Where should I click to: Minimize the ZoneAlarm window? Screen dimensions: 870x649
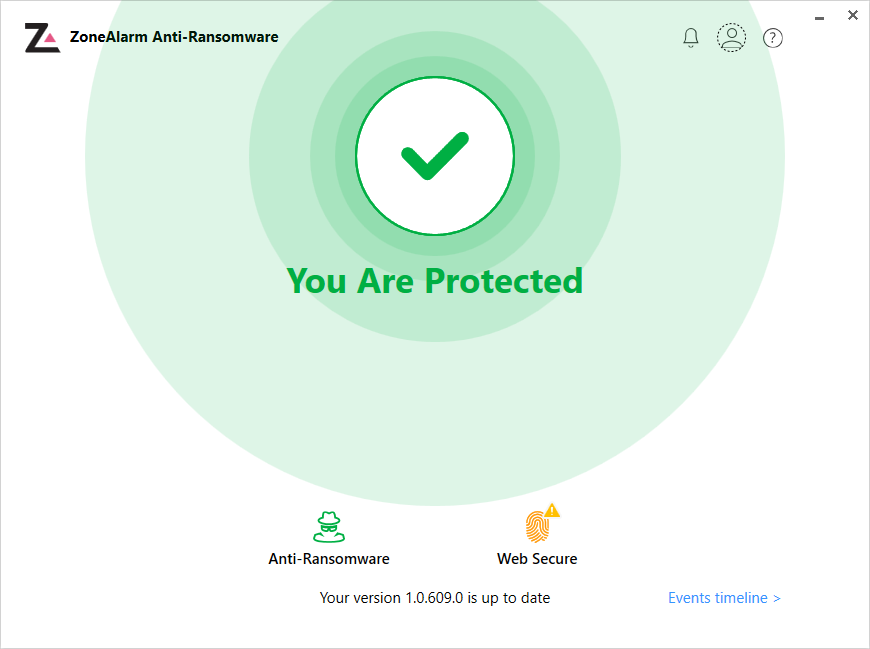819,15
